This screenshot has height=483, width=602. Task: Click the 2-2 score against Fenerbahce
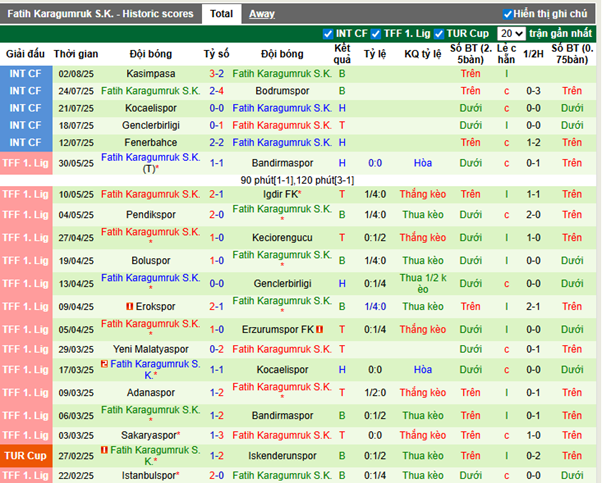[x=217, y=142]
